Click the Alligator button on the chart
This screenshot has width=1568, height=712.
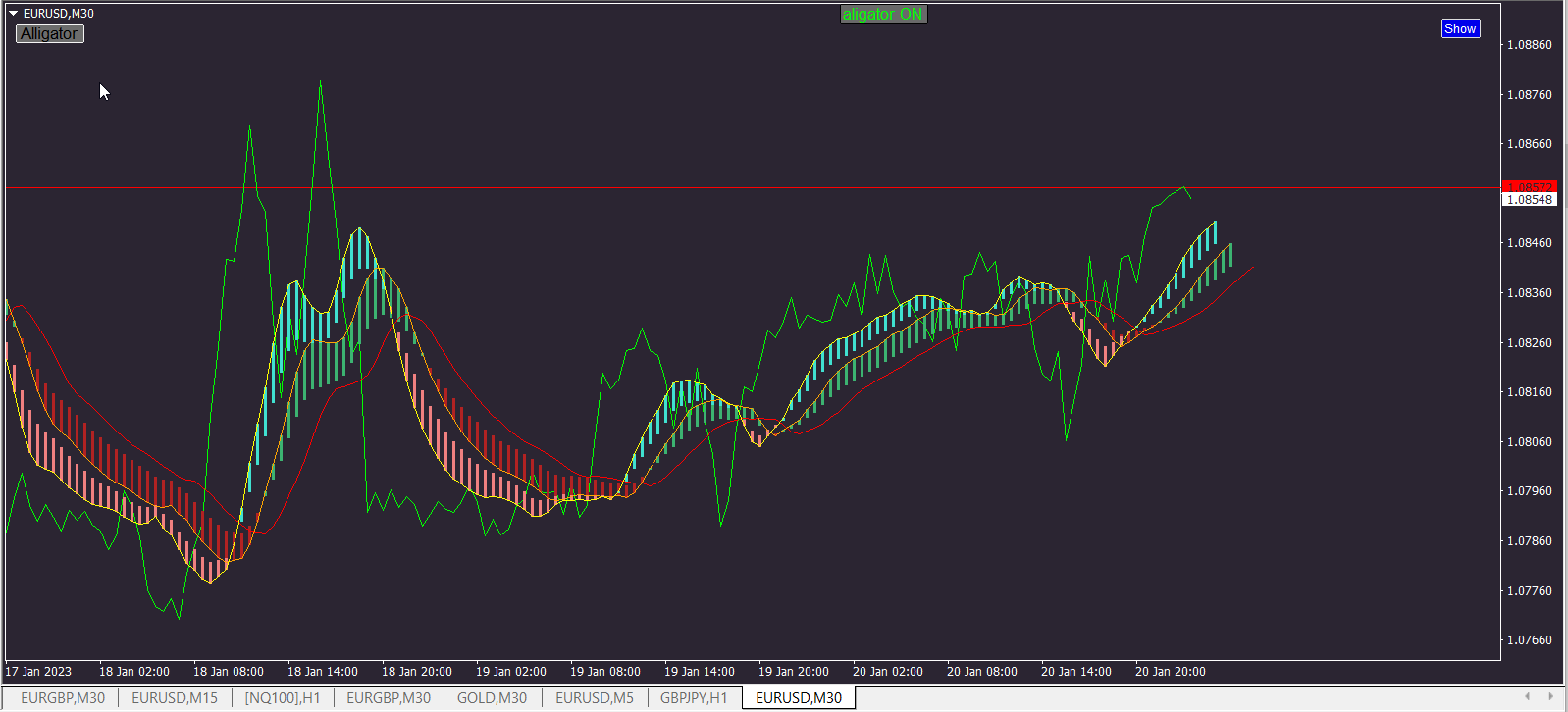pyautogui.click(x=50, y=33)
